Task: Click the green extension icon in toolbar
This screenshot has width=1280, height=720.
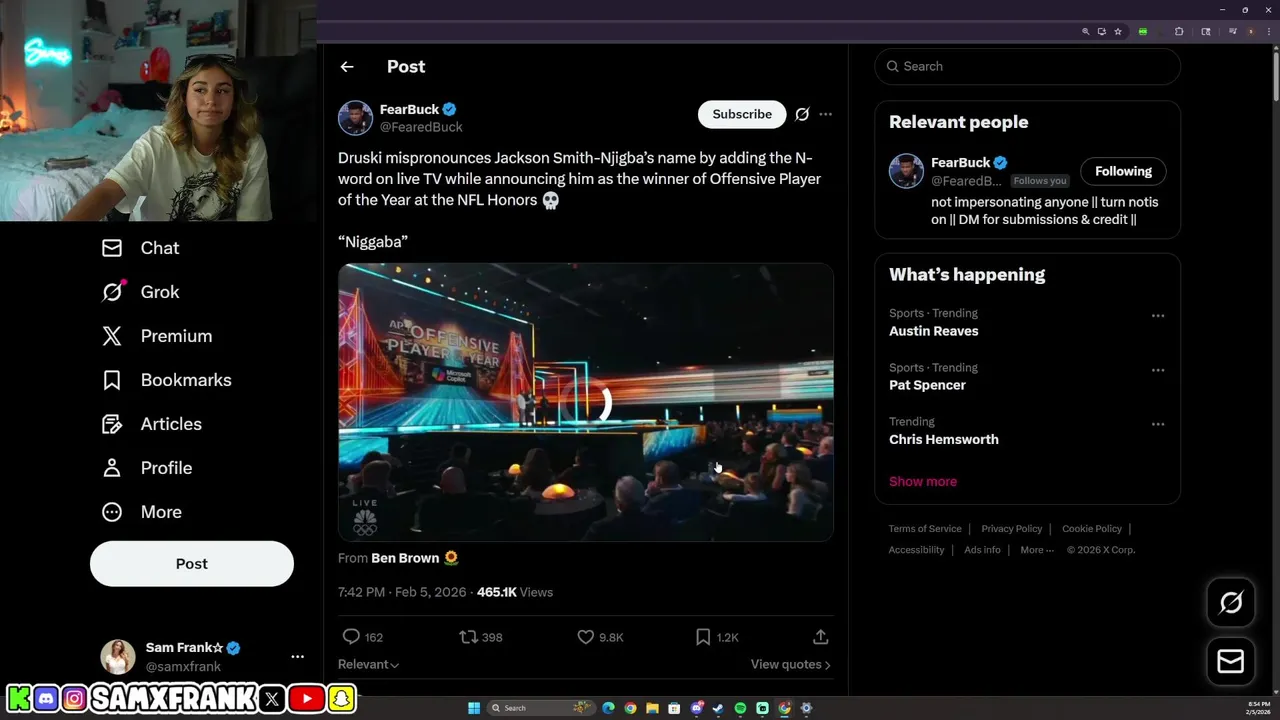Action: (x=1143, y=32)
